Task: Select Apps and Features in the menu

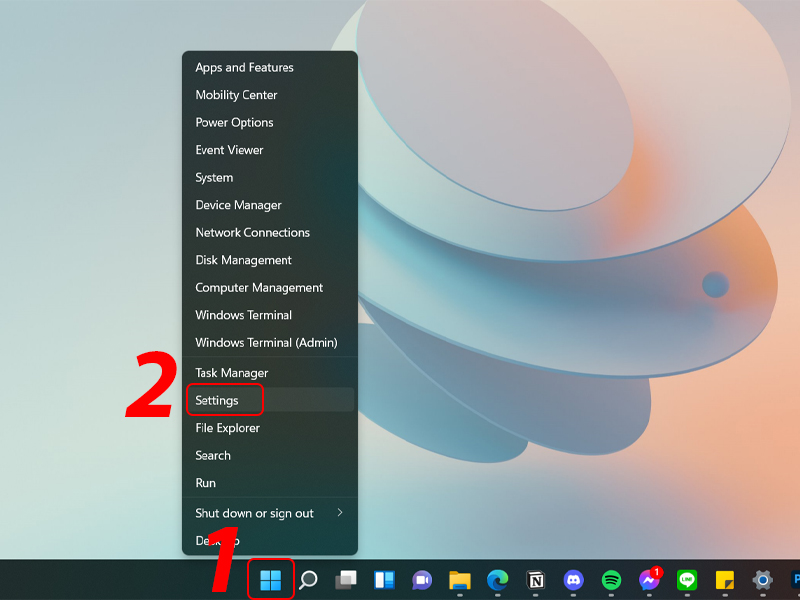Action: 269,67
